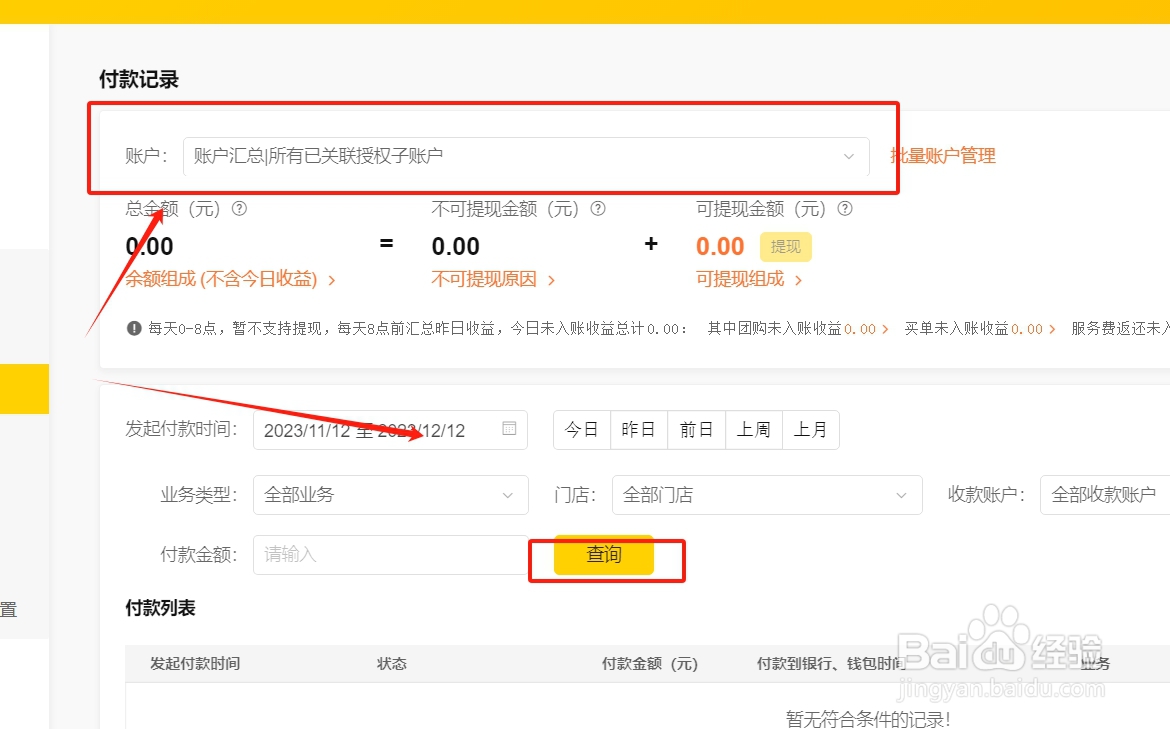Click help icon next to 不可提现金额
The width and height of the screenshot is (1170, 729).
pyautogui.click(x=598, y=209)
